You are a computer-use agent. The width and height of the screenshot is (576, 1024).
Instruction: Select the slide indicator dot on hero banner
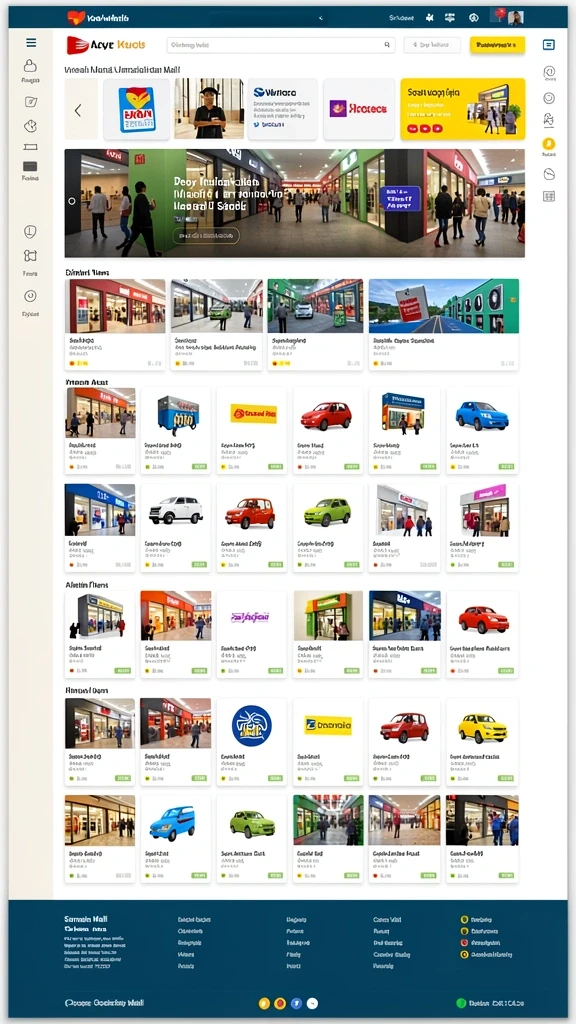(72, 201)
